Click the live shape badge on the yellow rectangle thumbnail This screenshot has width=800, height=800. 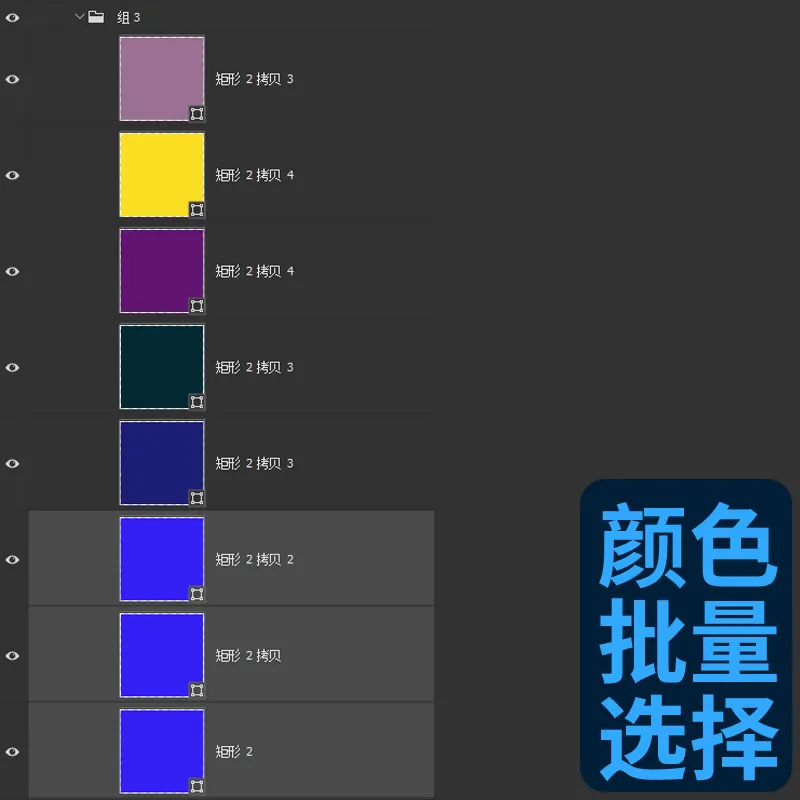click(196, 209)
